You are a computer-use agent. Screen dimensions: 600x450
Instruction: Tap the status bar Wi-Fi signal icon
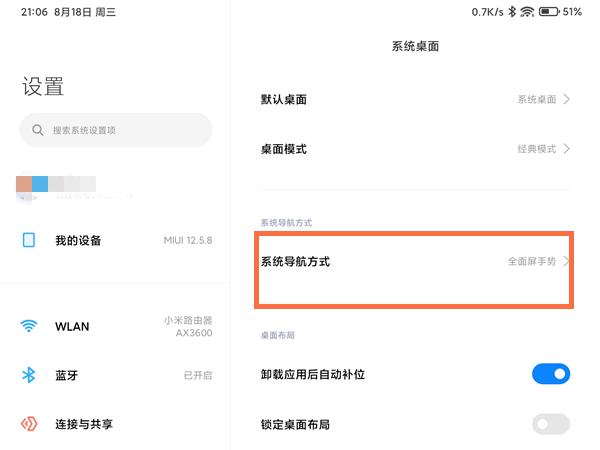[527, 12]
